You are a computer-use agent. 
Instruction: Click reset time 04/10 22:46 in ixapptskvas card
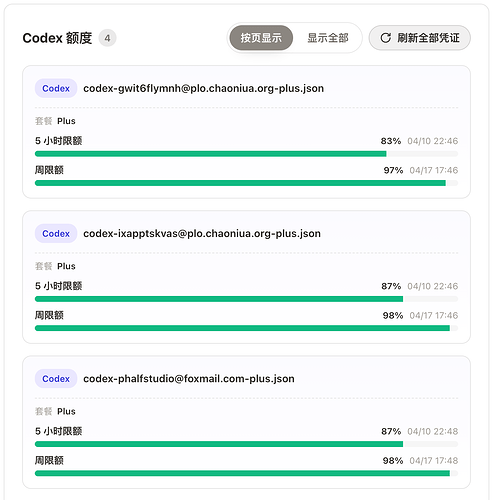click(x=433, y=286)
